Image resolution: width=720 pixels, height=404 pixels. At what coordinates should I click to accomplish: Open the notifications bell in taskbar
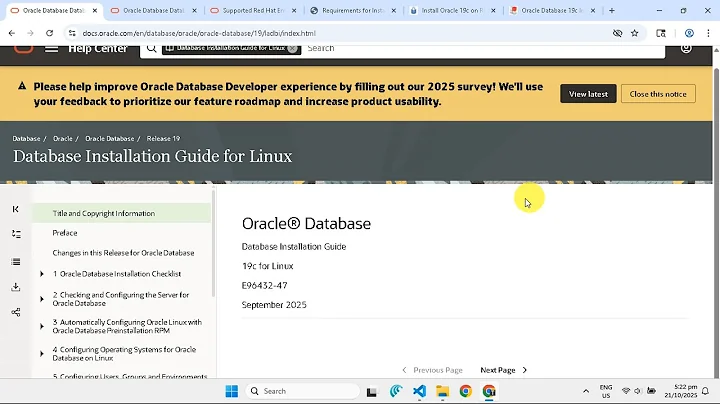705,391
